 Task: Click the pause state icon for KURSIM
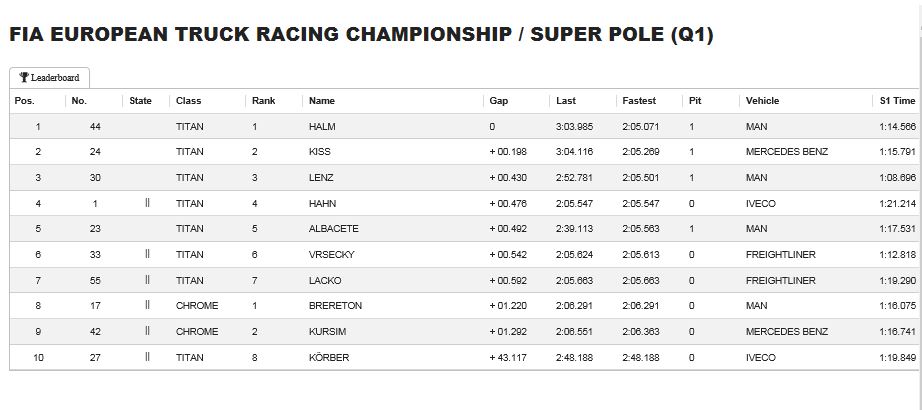(147, 331)
